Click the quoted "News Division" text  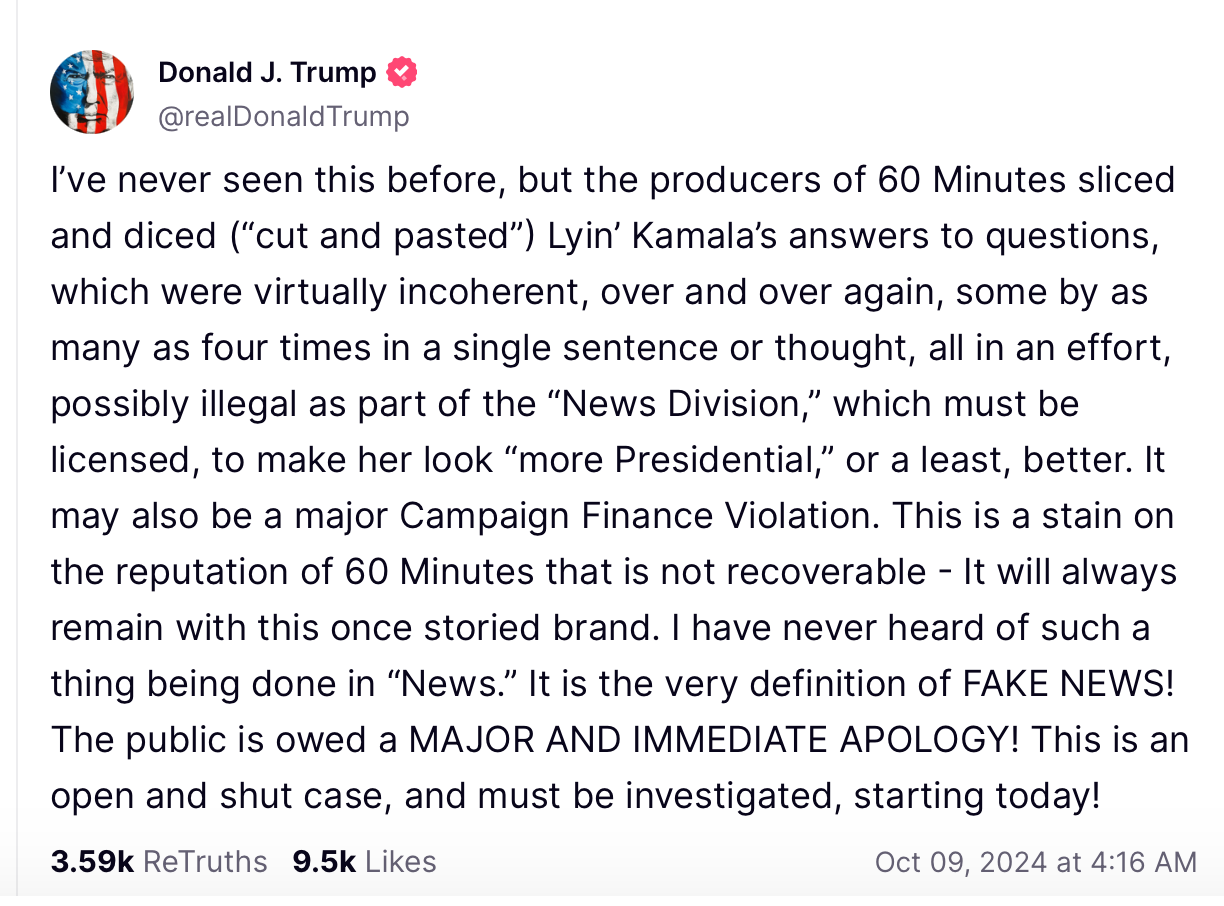tap(687, 404)
